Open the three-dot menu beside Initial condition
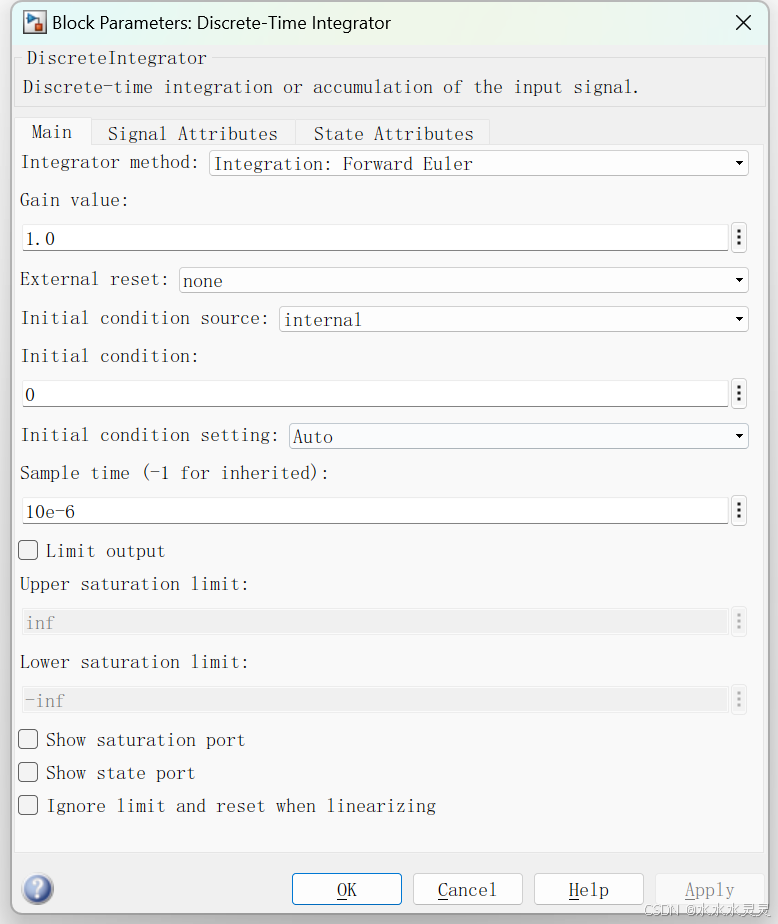Image resolution: width=778 pixels, height=924 pixels. [x=739, y=394]
